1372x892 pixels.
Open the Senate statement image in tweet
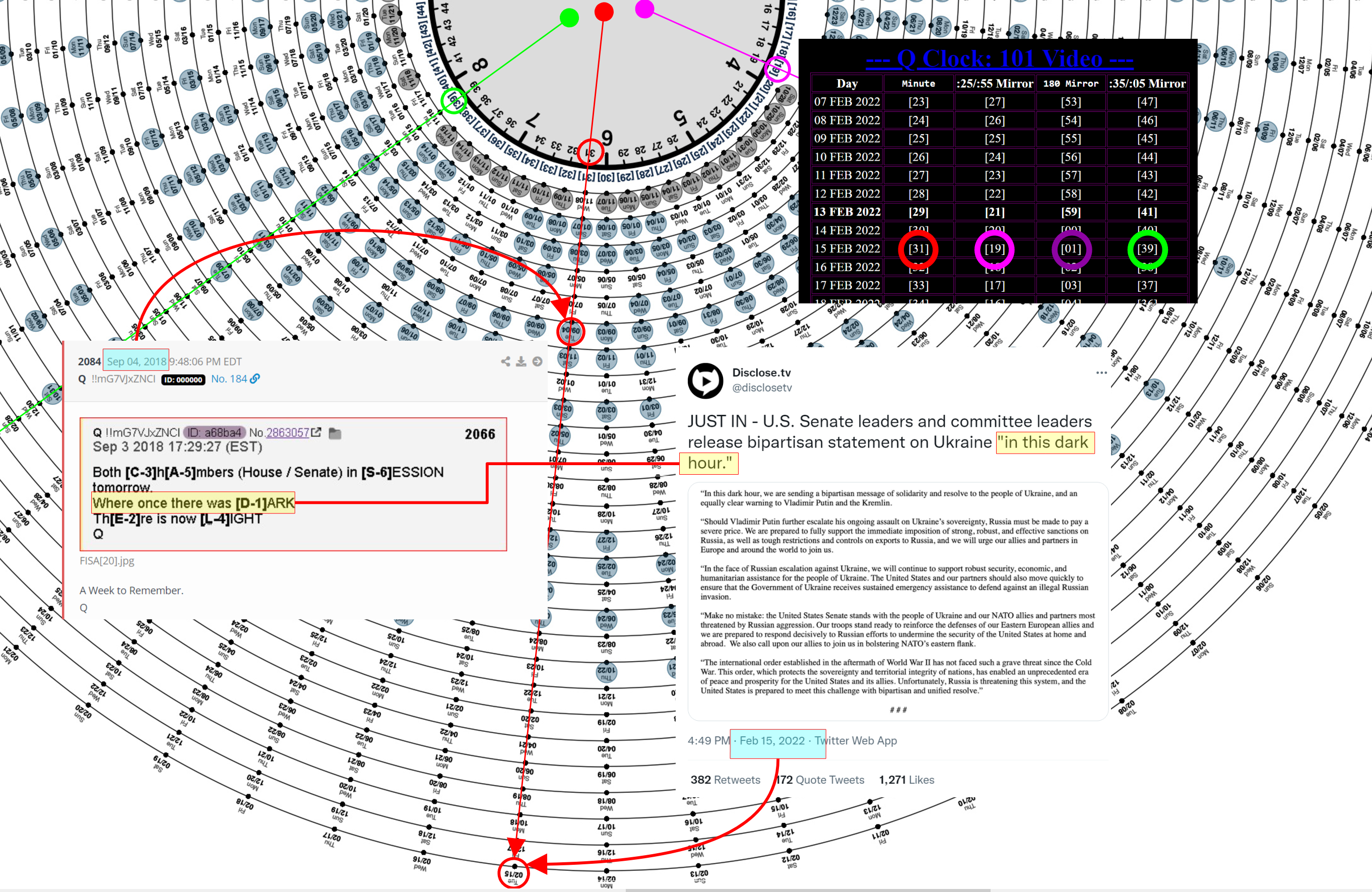[x=898, y=601]
